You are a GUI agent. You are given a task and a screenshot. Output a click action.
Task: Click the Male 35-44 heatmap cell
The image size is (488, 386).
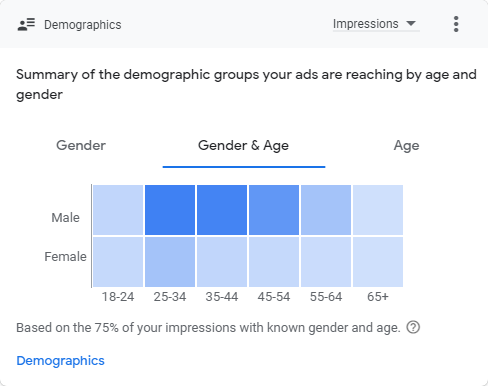[x=222, y=210]
